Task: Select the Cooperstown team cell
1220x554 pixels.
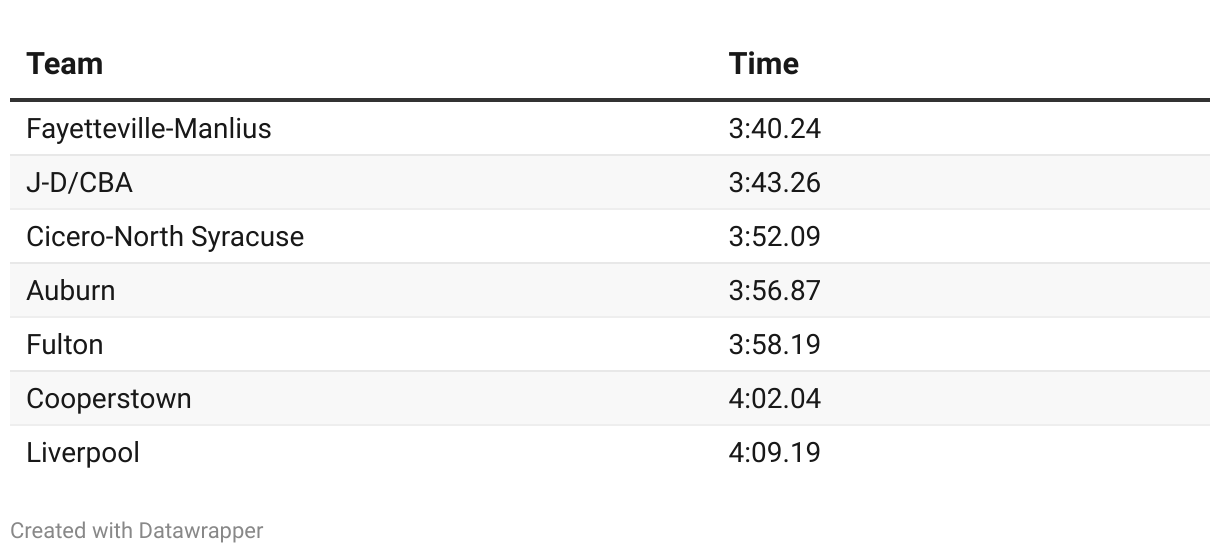Action: (x=109, y=399)
